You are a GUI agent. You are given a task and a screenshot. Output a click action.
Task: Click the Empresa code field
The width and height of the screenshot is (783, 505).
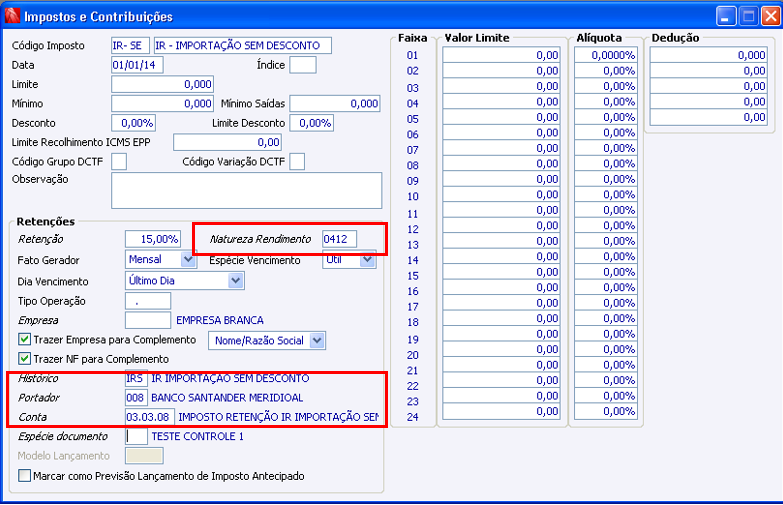148,320
